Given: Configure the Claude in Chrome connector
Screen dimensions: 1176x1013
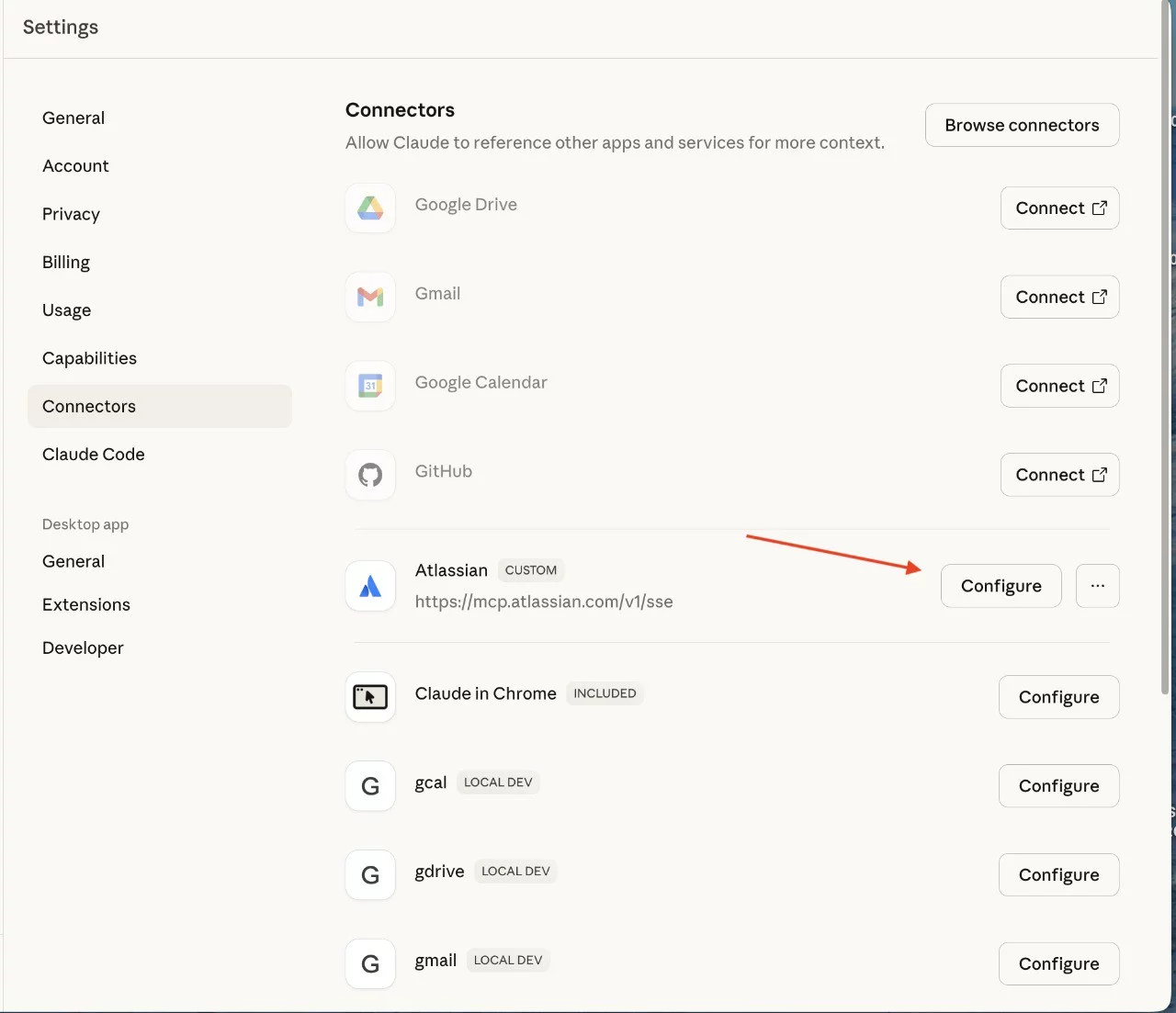Looking at the screenshot, I should tap(1058, 696).
